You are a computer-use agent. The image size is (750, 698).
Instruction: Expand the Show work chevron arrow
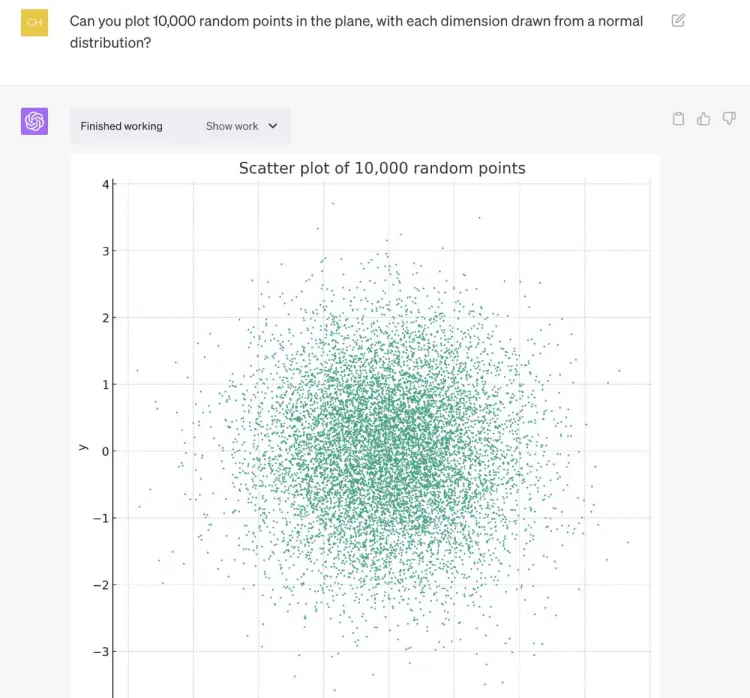coord(273,126)
